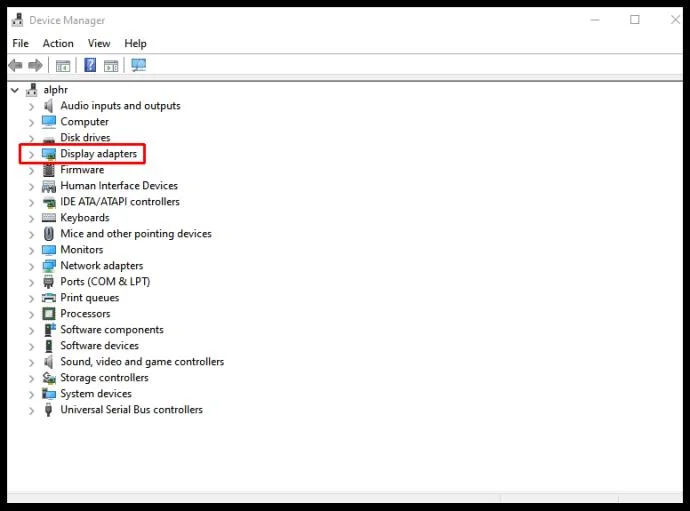Click the Display adapters icon
Image resolution: width=690 pixels, height=511 pixels.
[x=49, y=154]
